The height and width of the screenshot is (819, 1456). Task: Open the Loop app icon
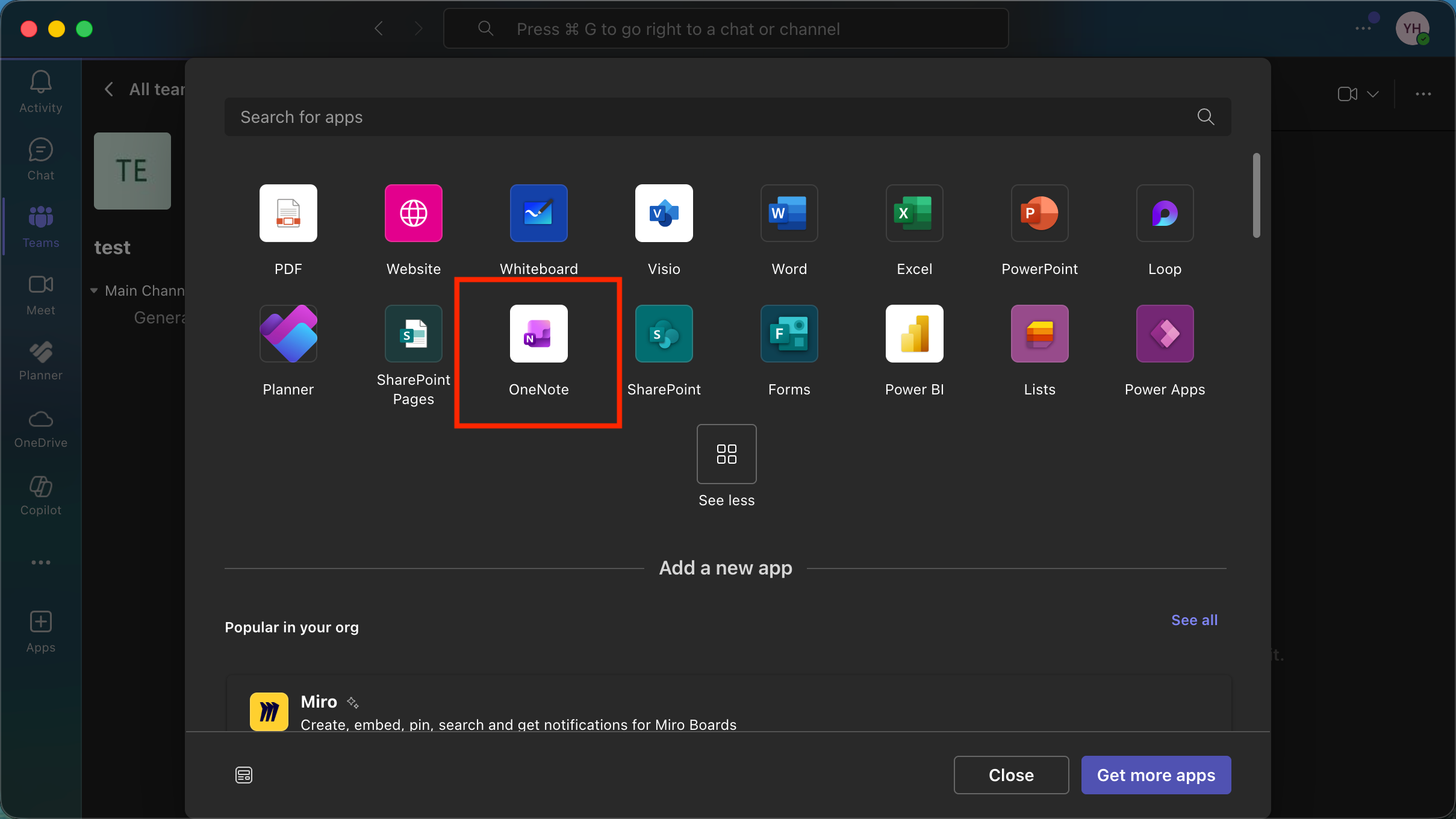click(x=1165, y=213)
